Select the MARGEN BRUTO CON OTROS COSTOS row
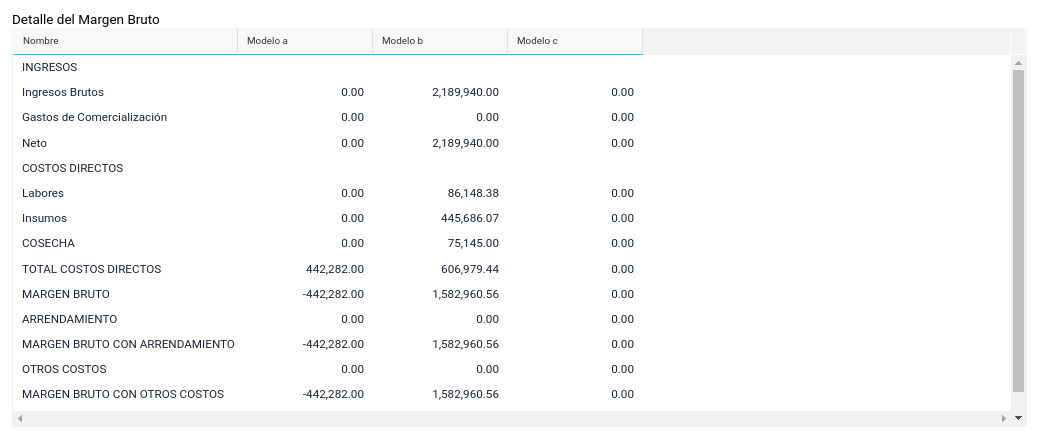This screenshot has width=1049, height=442. coord(123,394)
